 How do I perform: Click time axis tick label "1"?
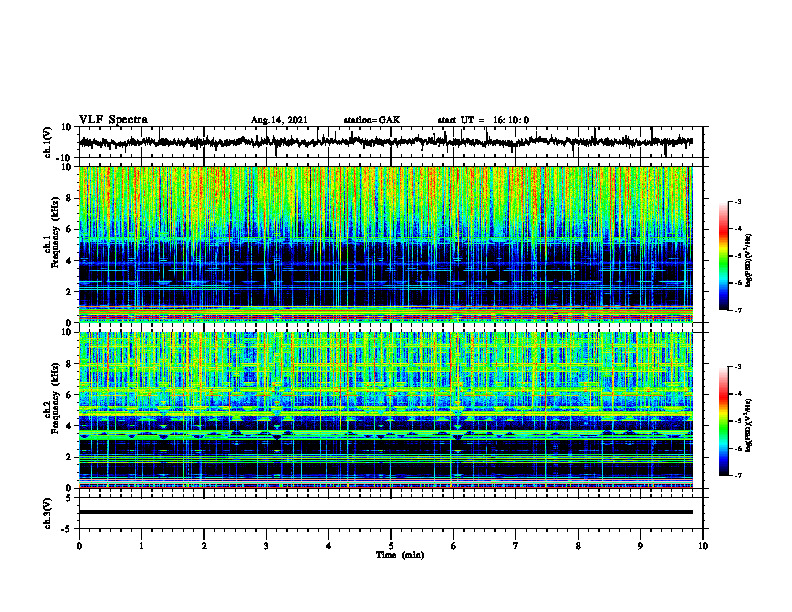click(x=141, y=546)
